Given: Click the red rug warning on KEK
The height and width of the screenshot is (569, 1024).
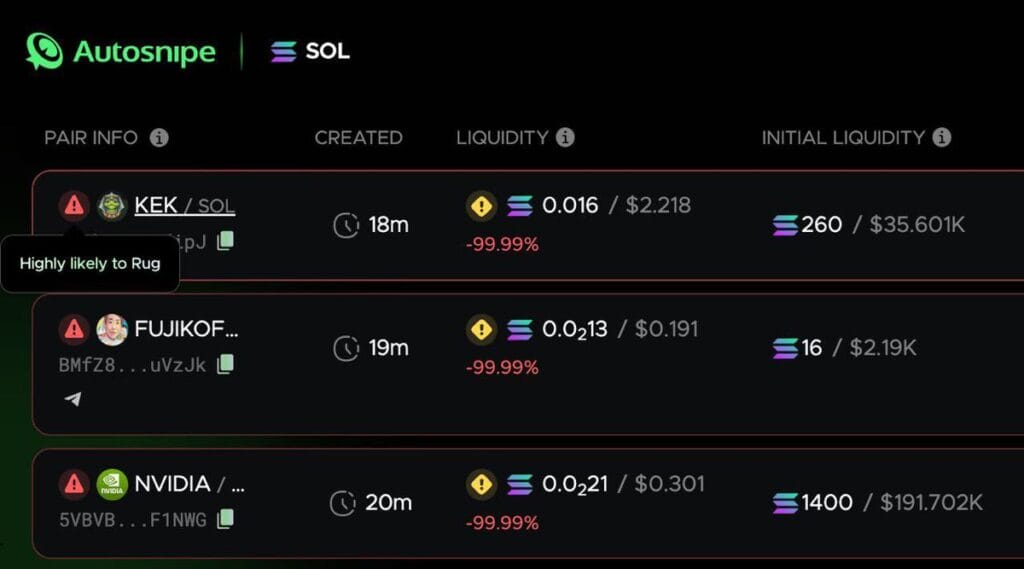Looking at the screenshot, I should click(74, 206).
